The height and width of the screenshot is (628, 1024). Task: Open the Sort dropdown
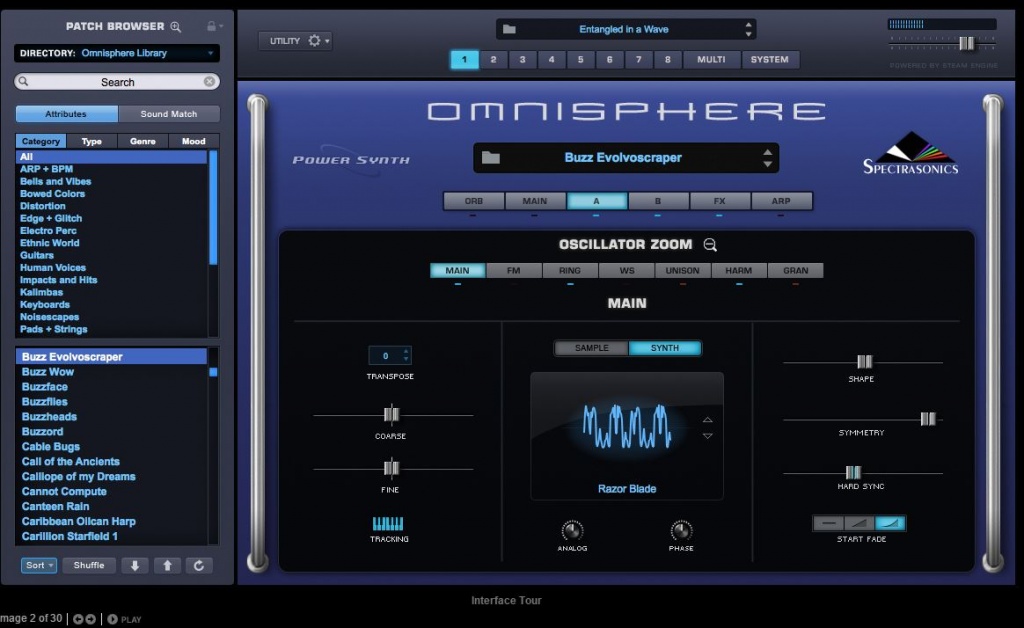point(39,565)
